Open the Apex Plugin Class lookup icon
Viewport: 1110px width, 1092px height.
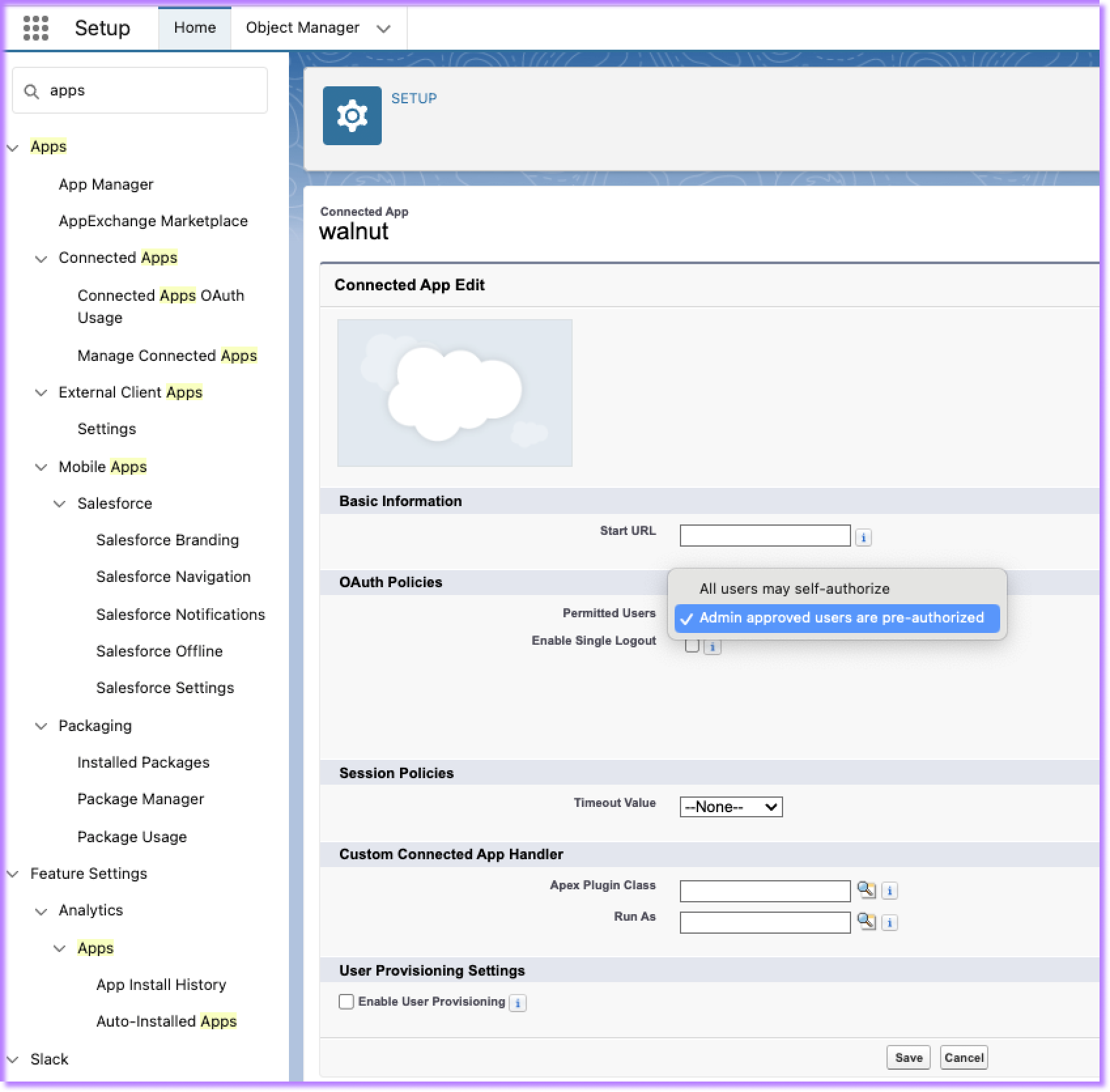coord(866,889)
